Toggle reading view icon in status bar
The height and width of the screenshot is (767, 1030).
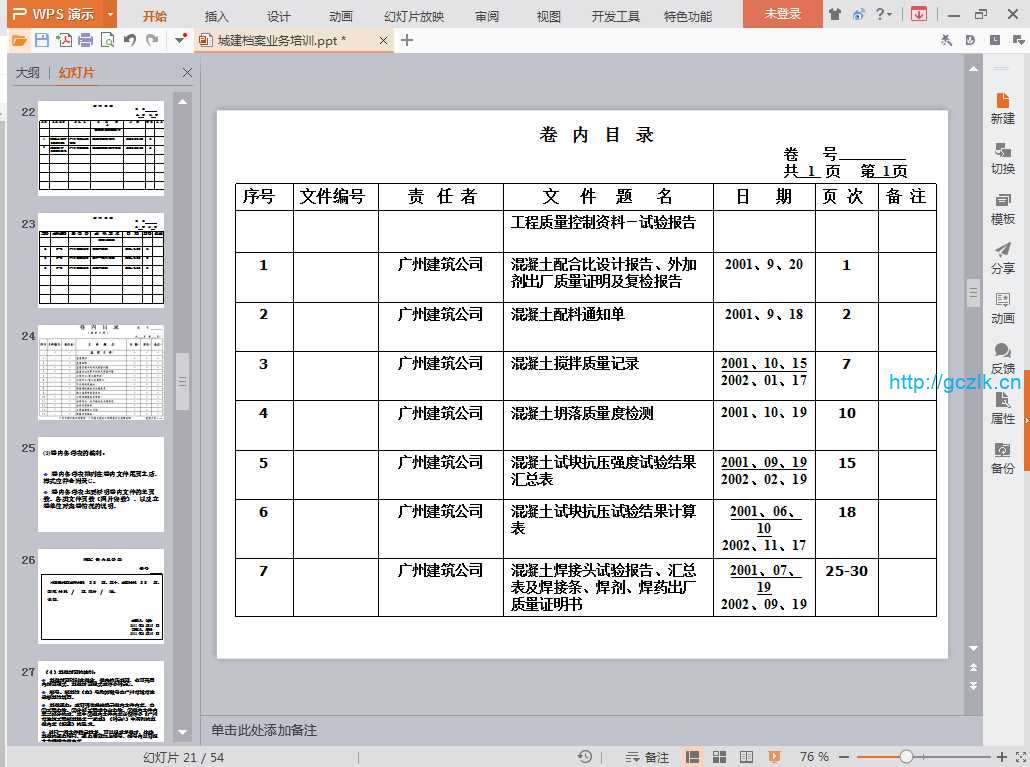746,757
